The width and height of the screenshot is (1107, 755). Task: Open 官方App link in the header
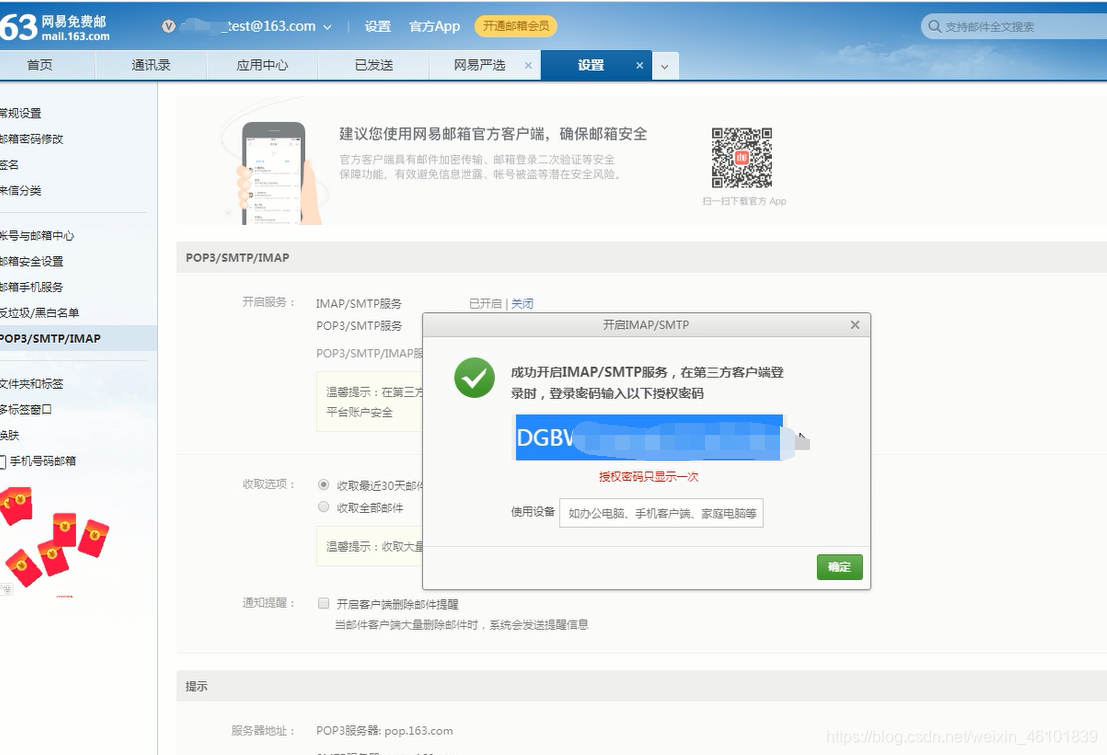click(434, 26)
